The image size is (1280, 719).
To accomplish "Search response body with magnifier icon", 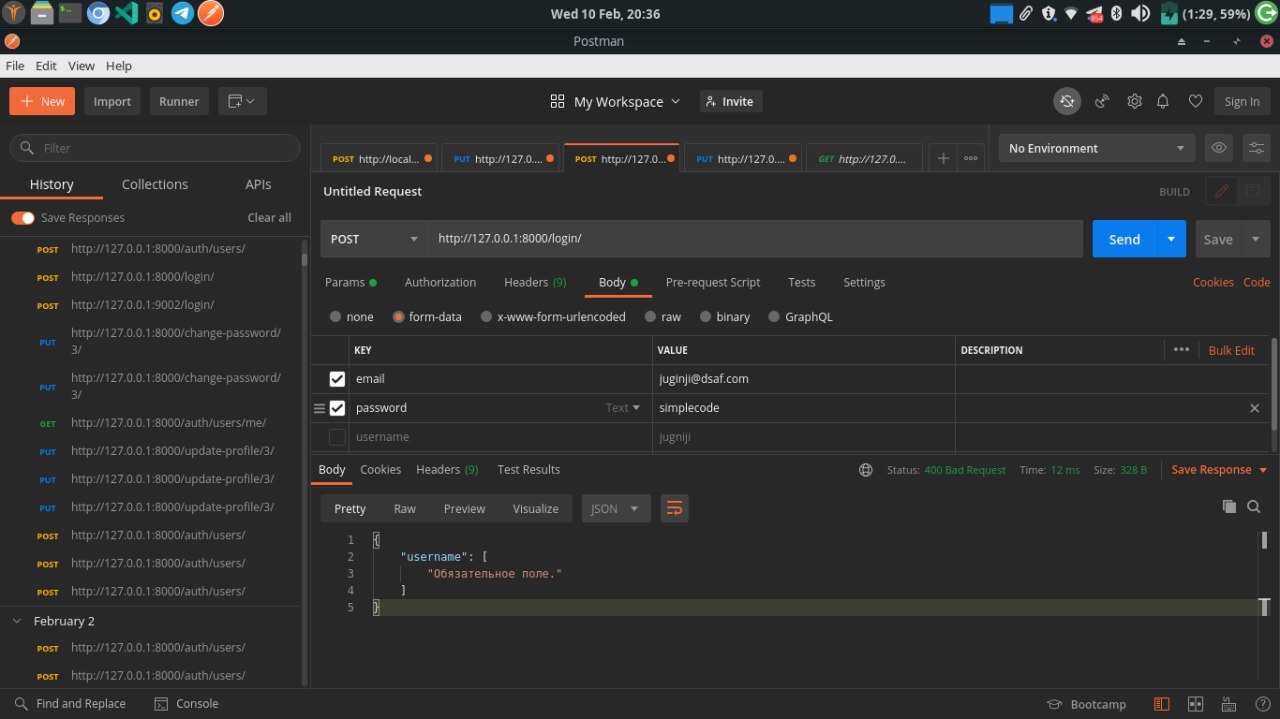I will point(1254,507).
